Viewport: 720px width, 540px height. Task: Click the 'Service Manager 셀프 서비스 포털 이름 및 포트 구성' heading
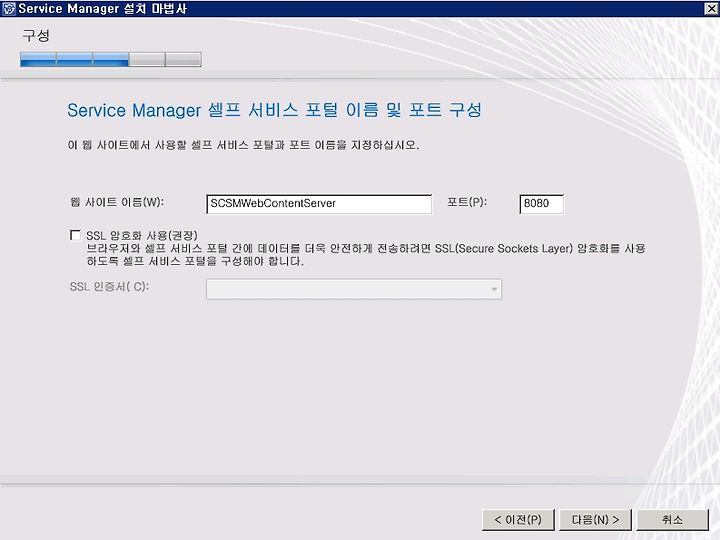point(274,110)
